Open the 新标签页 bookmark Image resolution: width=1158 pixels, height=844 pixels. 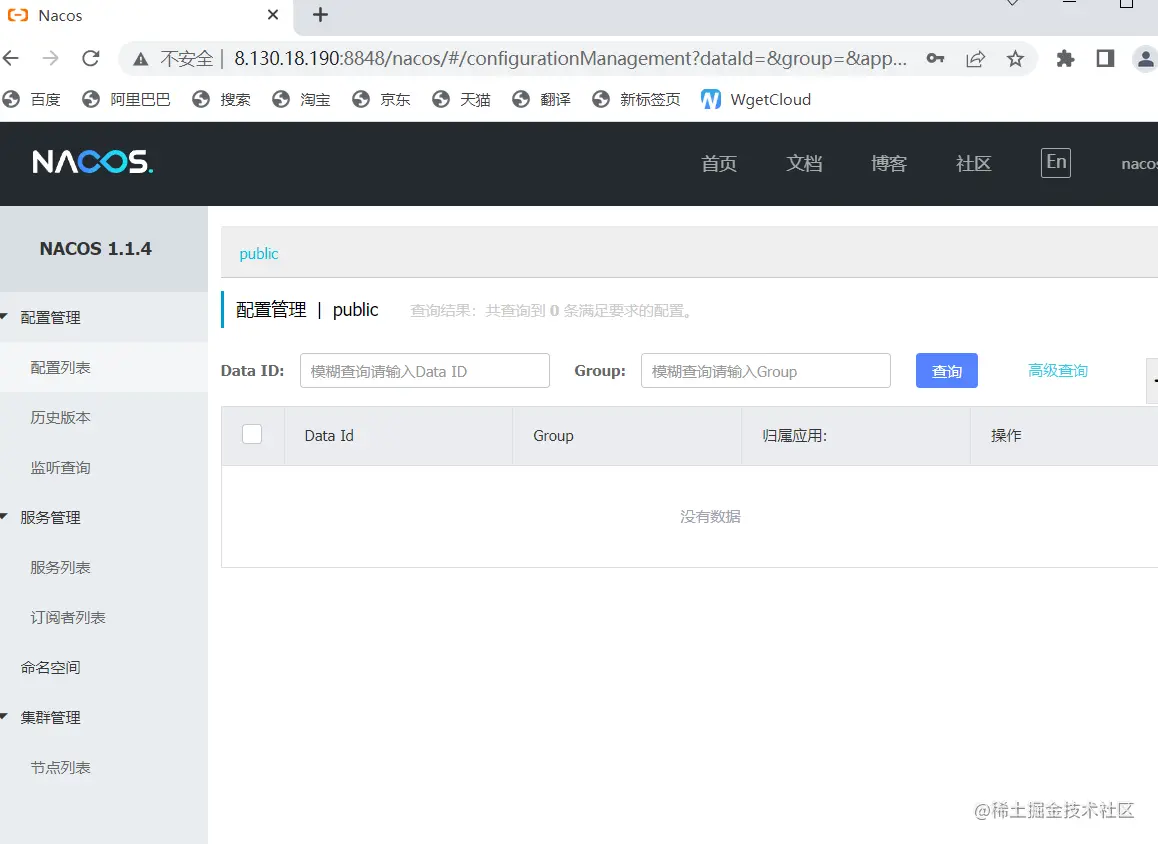637,100
